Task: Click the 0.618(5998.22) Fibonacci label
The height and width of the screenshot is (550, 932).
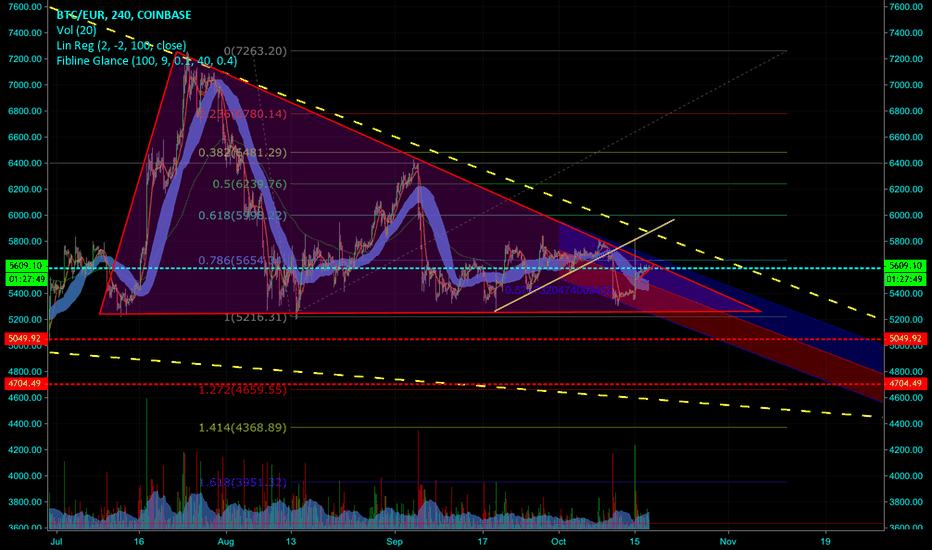Action: 243,215
